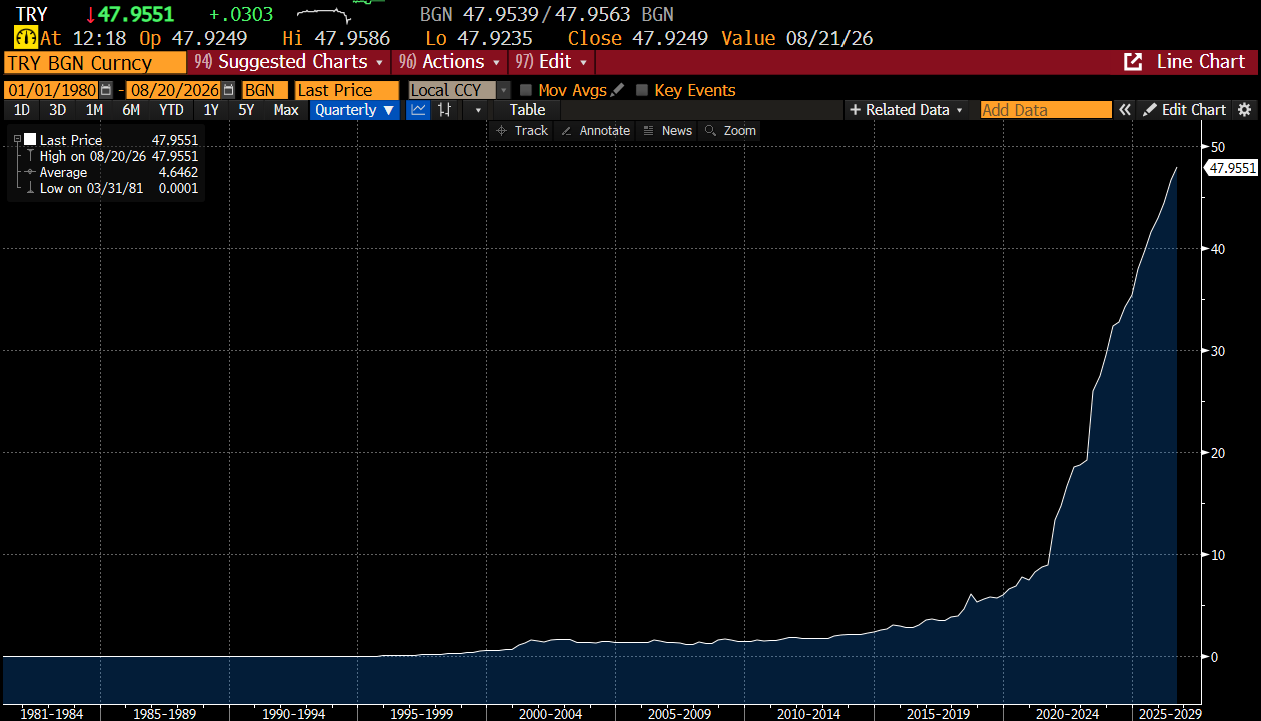Click the 50 y-axis label

point(1217,146)
